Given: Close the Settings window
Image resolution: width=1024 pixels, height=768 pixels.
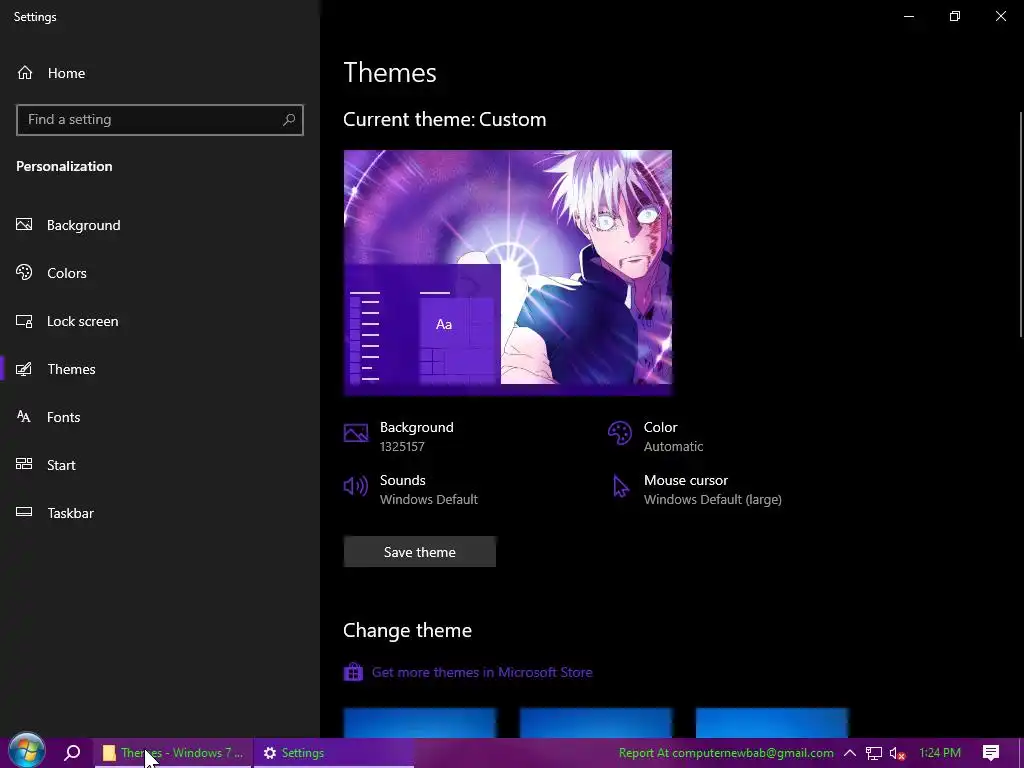Looking at the screenshot, I should pos(1000,16).
